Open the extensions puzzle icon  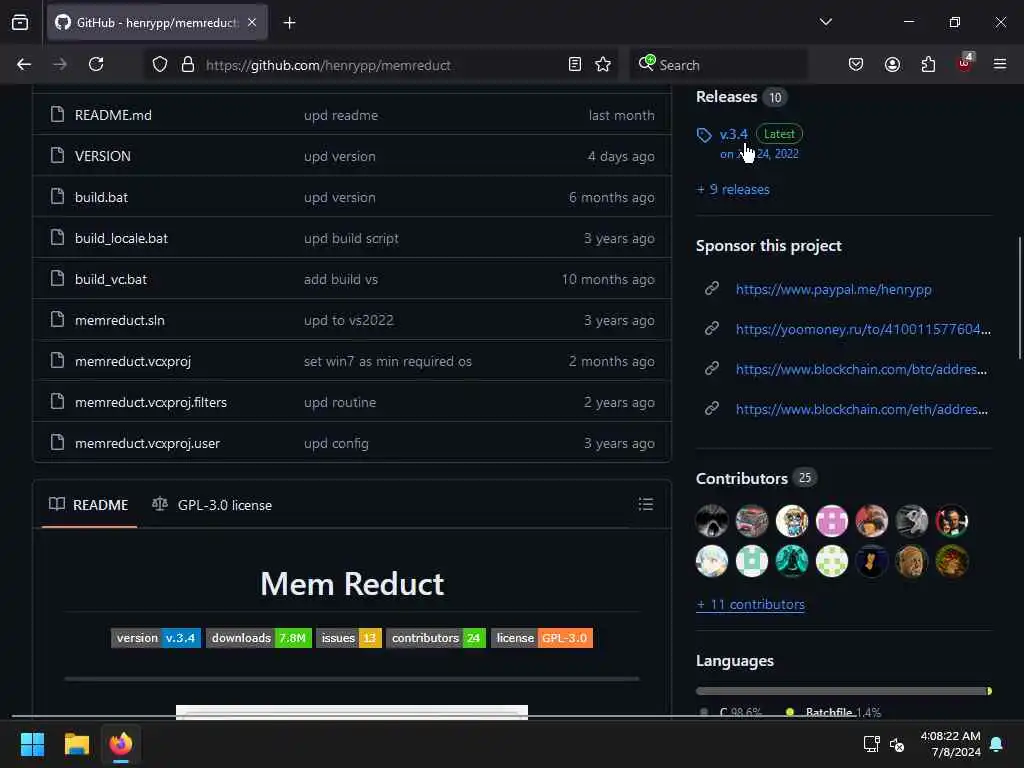[928, 65]
